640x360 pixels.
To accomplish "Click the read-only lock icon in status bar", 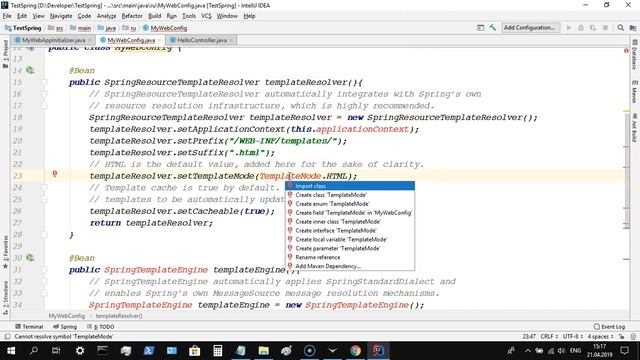I will pyautogui.click(x=621, y=337).
